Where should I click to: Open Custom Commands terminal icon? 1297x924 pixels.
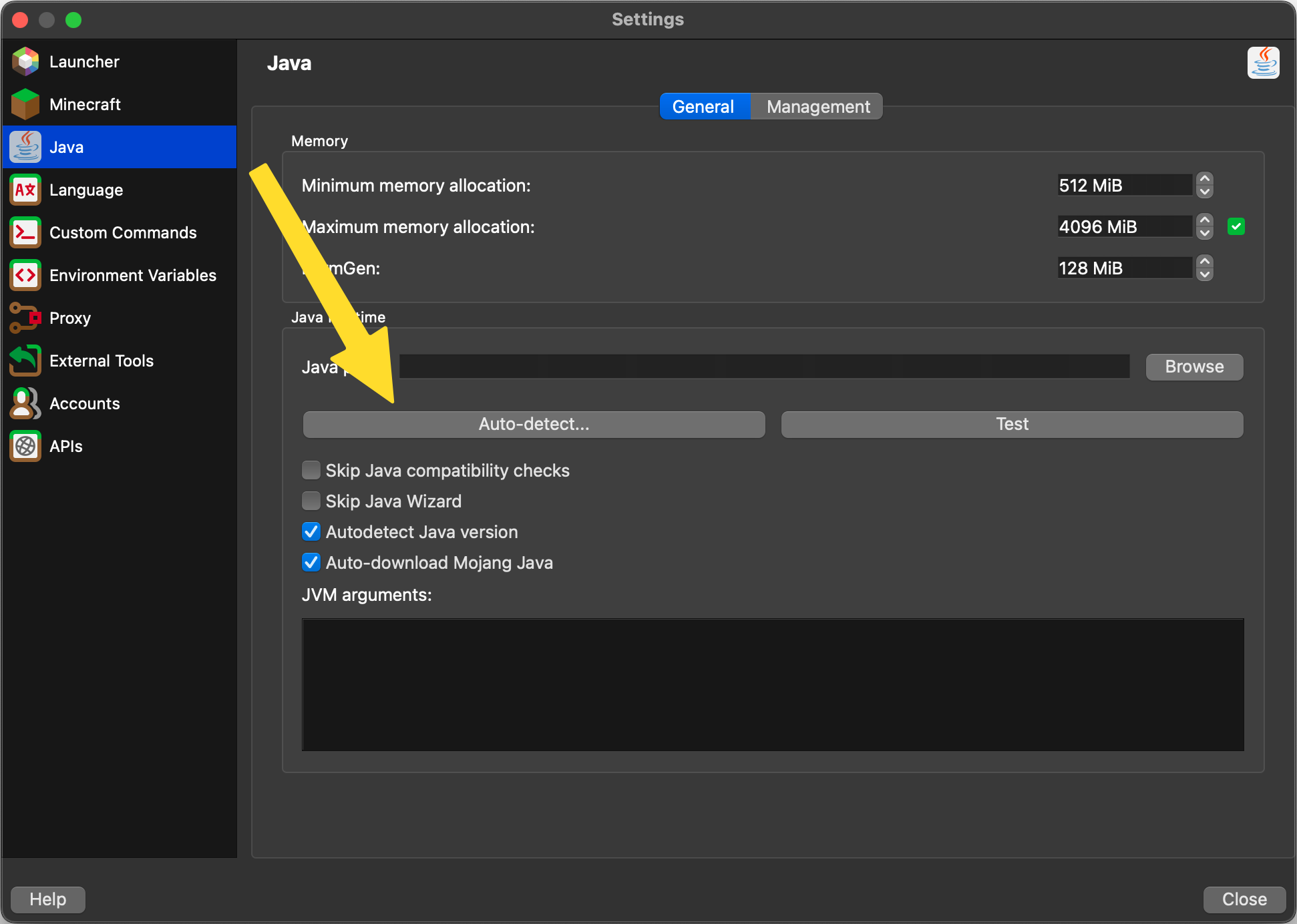click(x=25, y=232)
